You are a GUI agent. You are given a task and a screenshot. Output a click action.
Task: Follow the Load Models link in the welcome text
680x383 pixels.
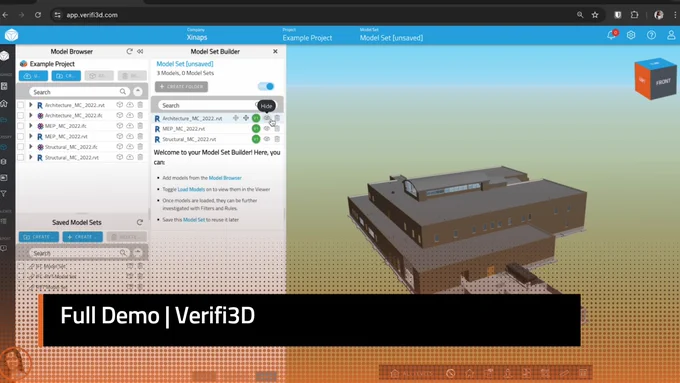click(191, 189)
